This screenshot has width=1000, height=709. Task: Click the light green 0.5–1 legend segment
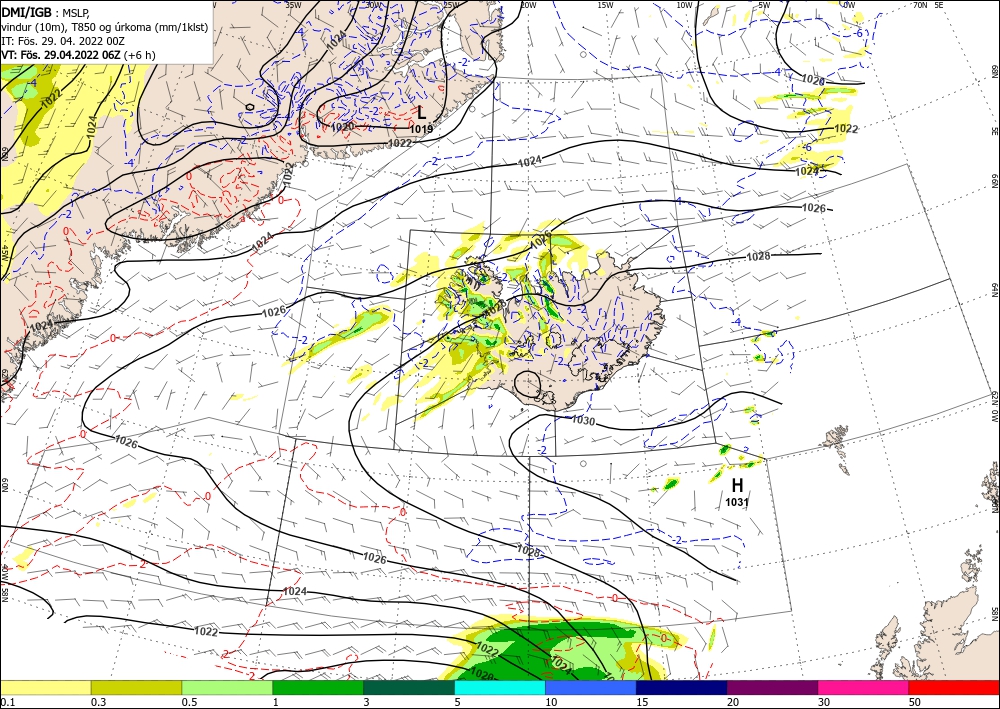click(x=227, y=687)
